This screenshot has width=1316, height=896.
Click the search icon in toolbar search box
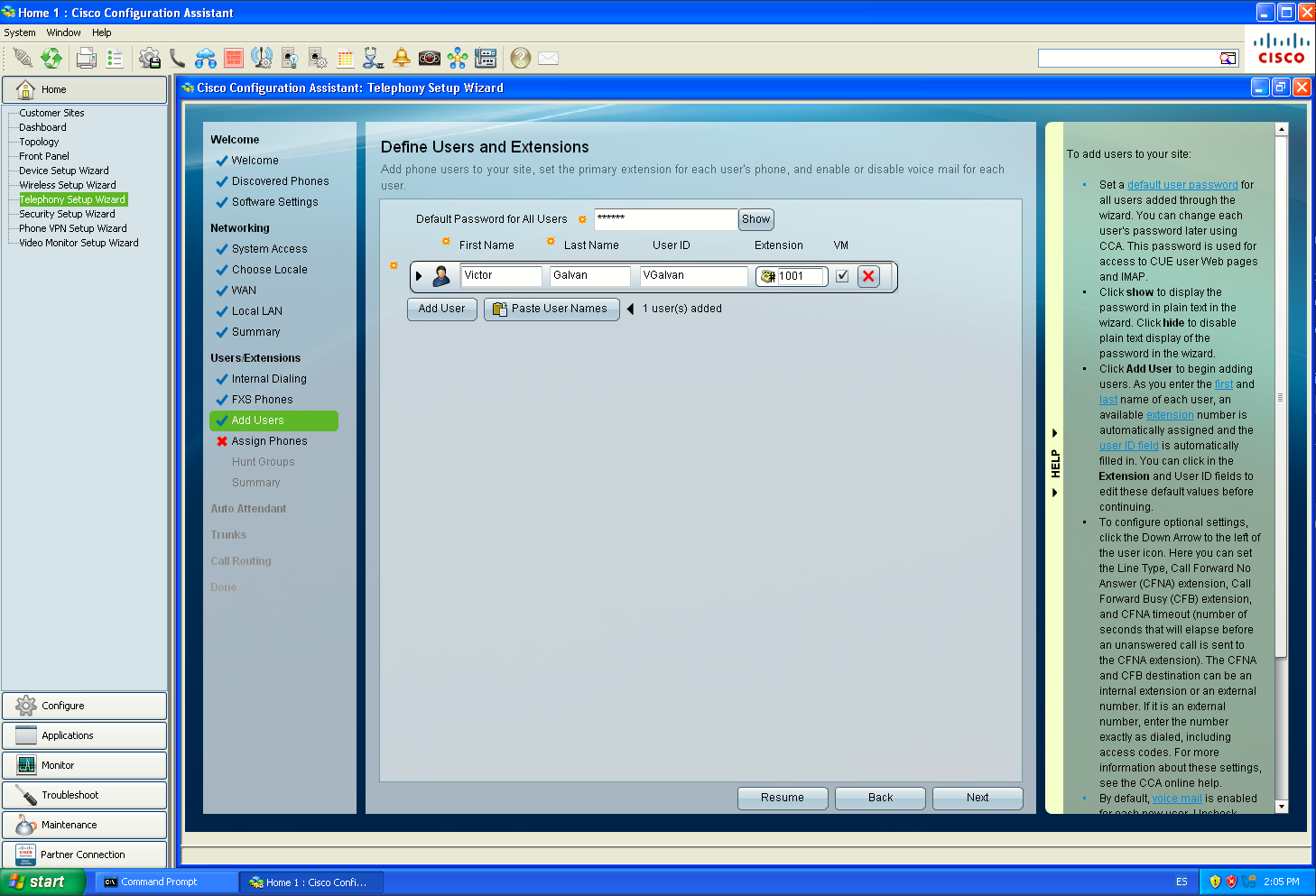[x=1228, y=59]
